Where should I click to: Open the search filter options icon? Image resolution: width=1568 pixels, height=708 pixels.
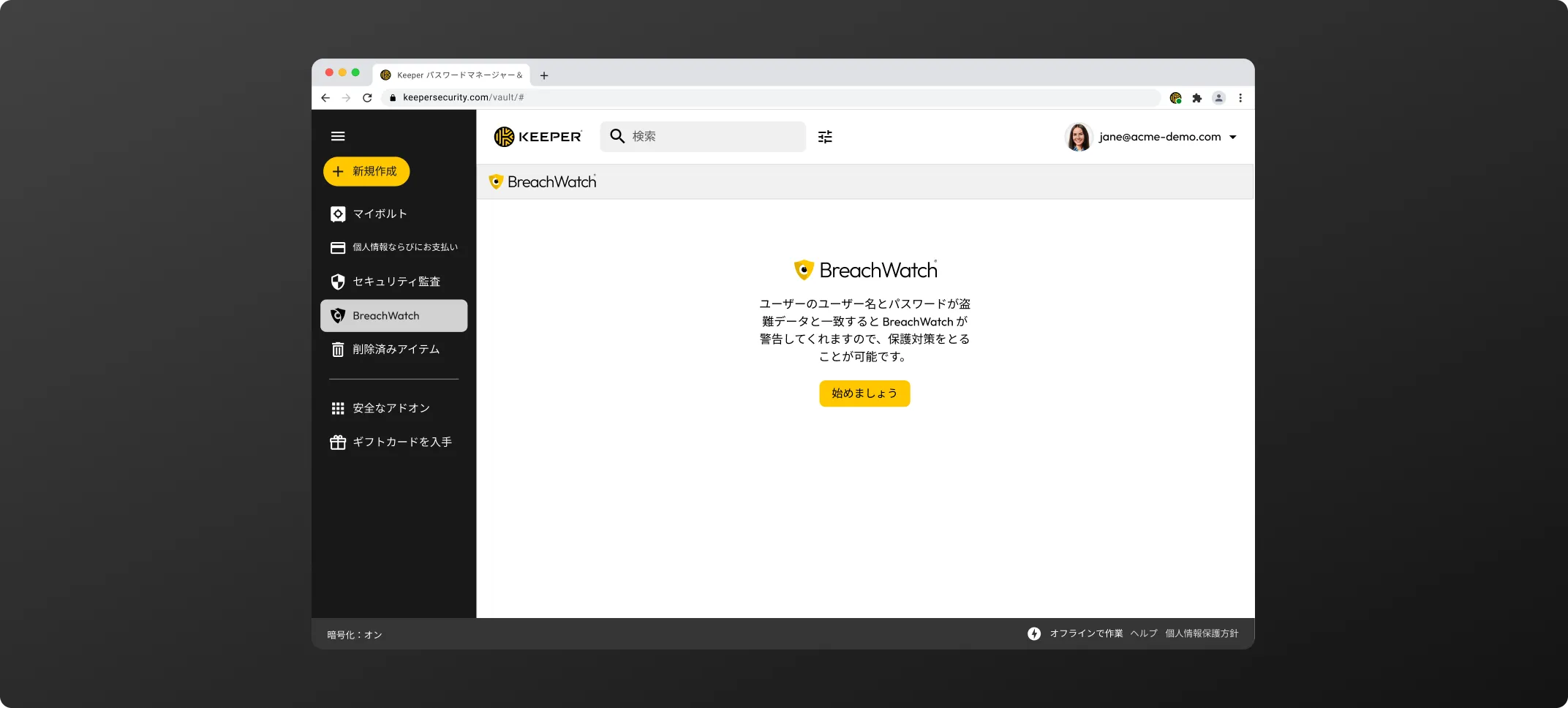(x=825, y=137)
